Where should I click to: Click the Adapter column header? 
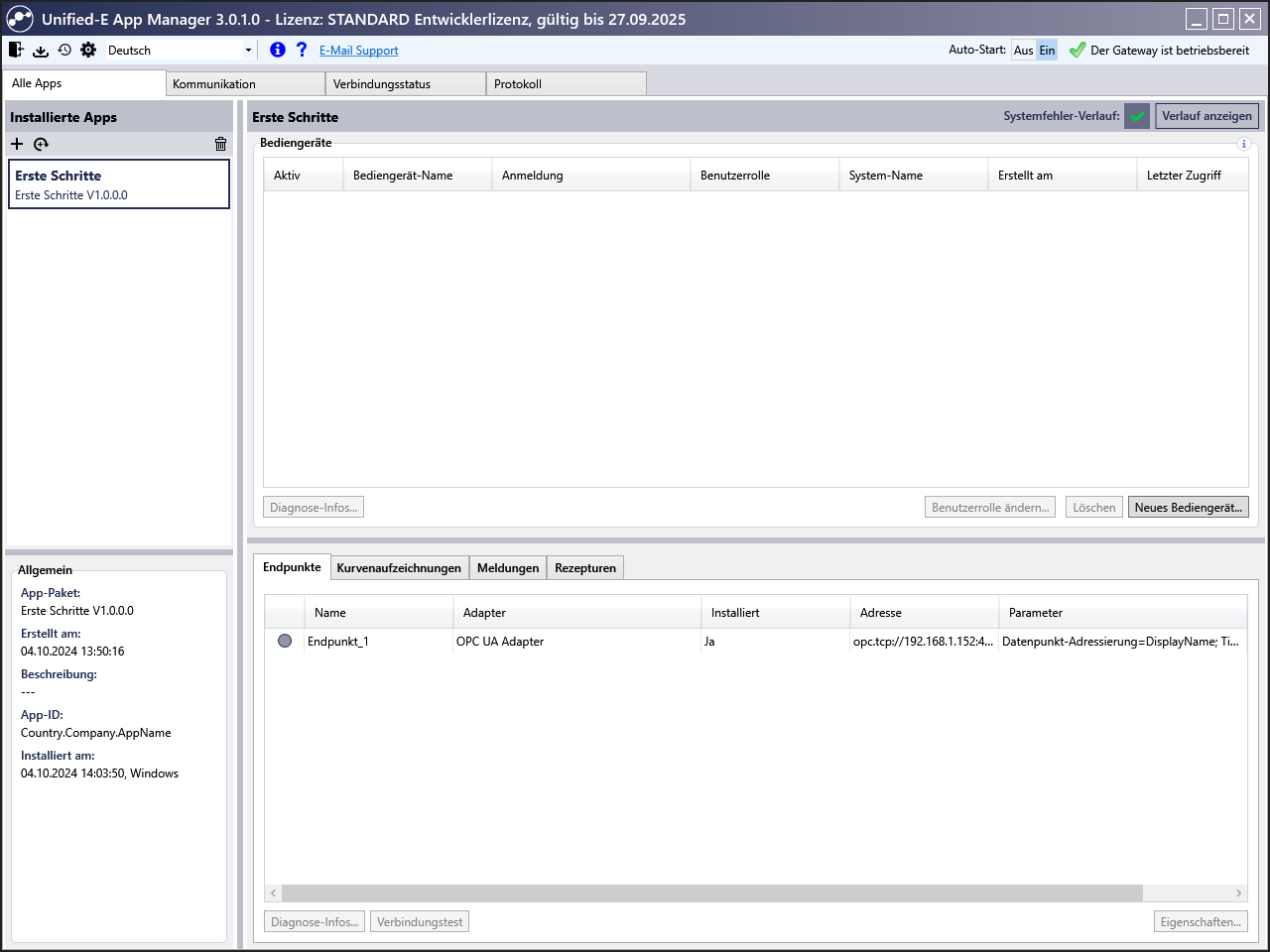(577, 612)
